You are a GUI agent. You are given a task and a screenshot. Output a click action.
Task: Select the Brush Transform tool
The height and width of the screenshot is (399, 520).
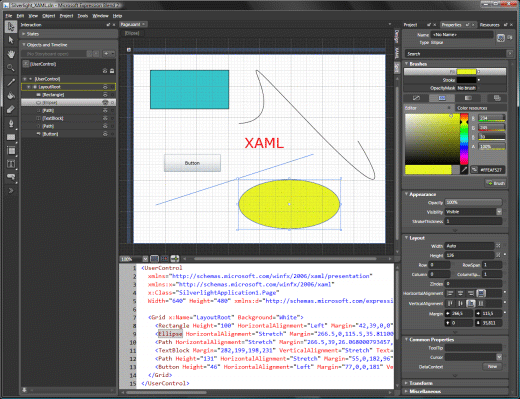11,109
